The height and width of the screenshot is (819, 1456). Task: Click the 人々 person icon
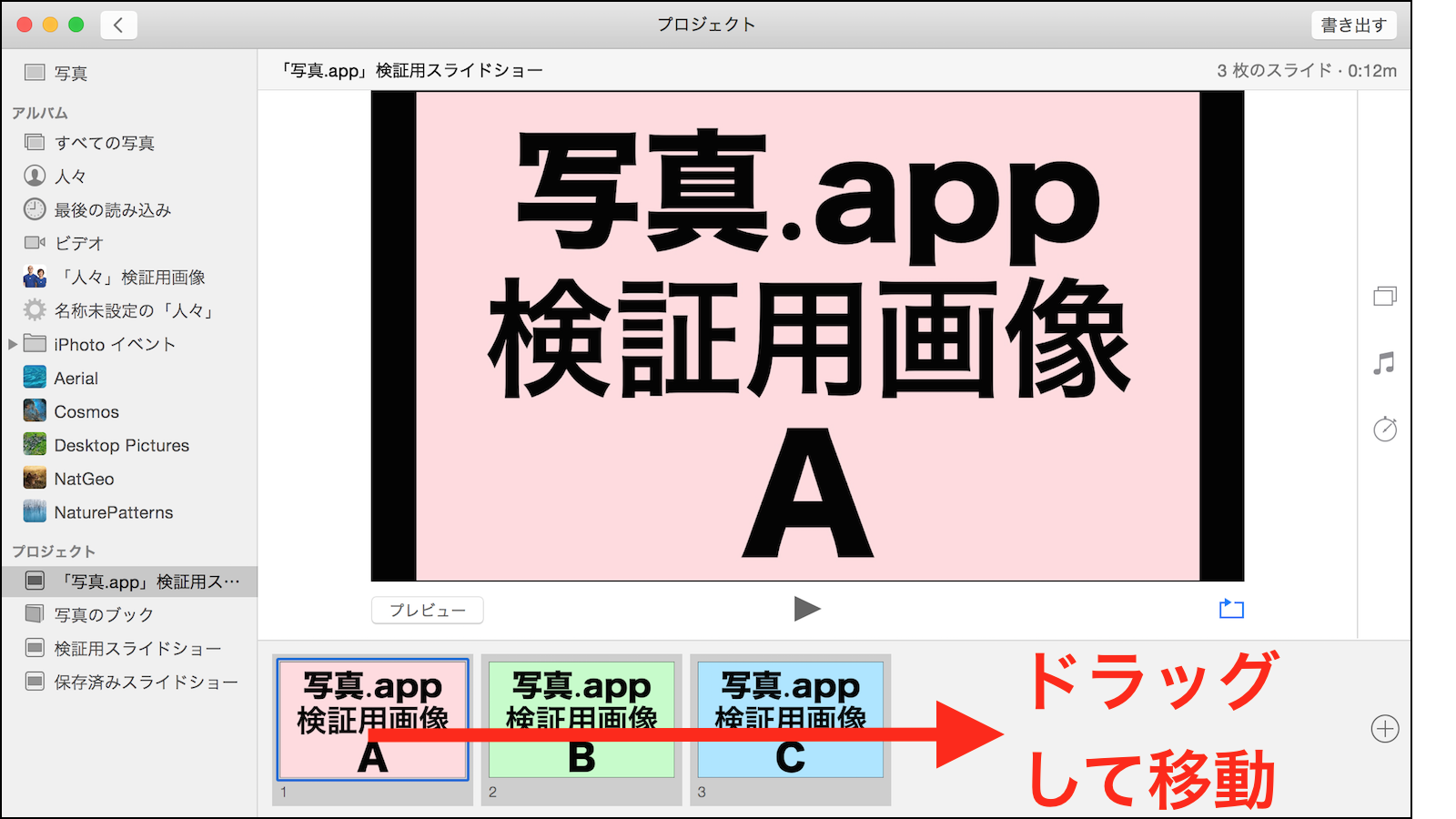(35, 176)
